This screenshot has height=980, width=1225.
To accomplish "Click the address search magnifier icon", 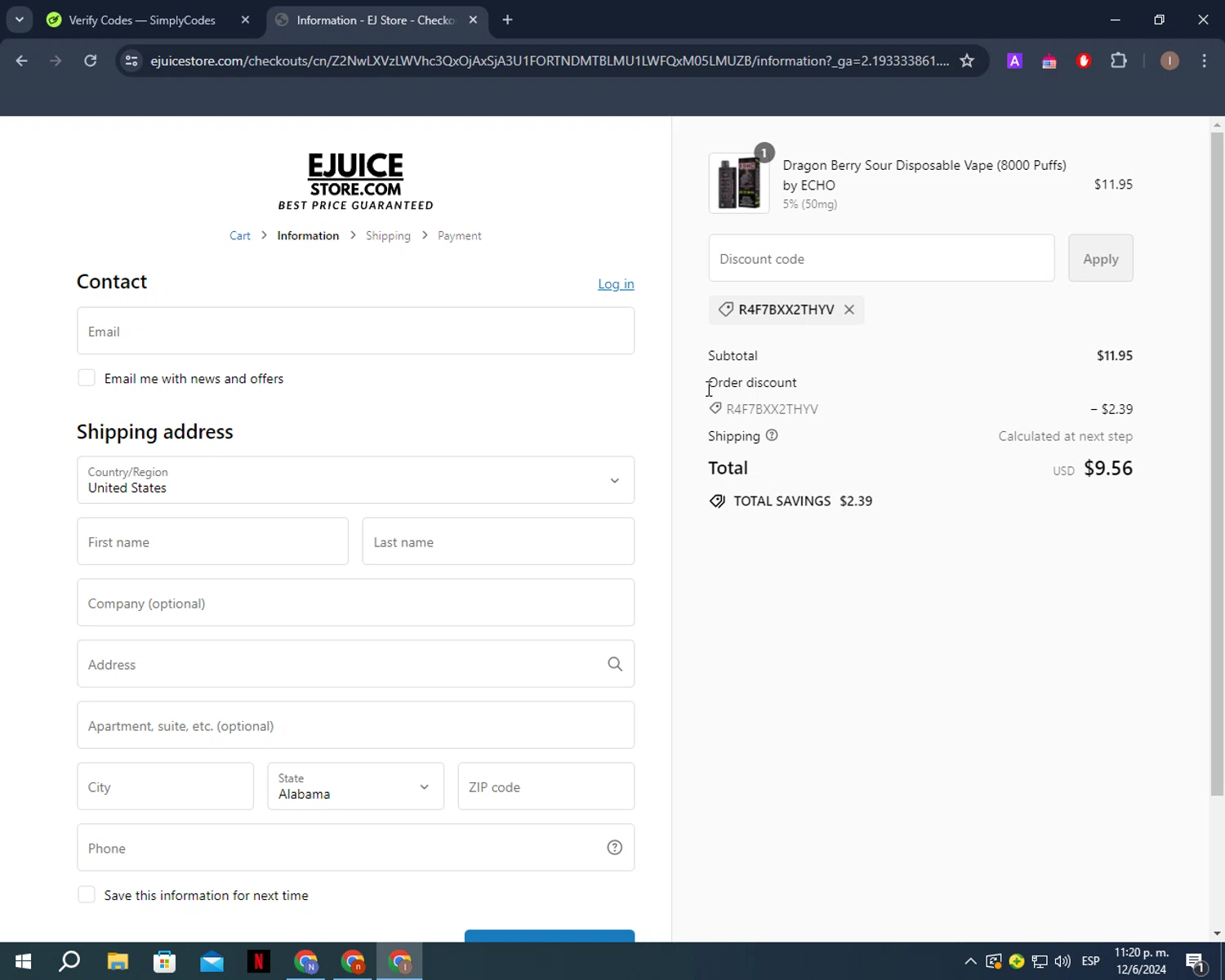I will pos(614,664).
